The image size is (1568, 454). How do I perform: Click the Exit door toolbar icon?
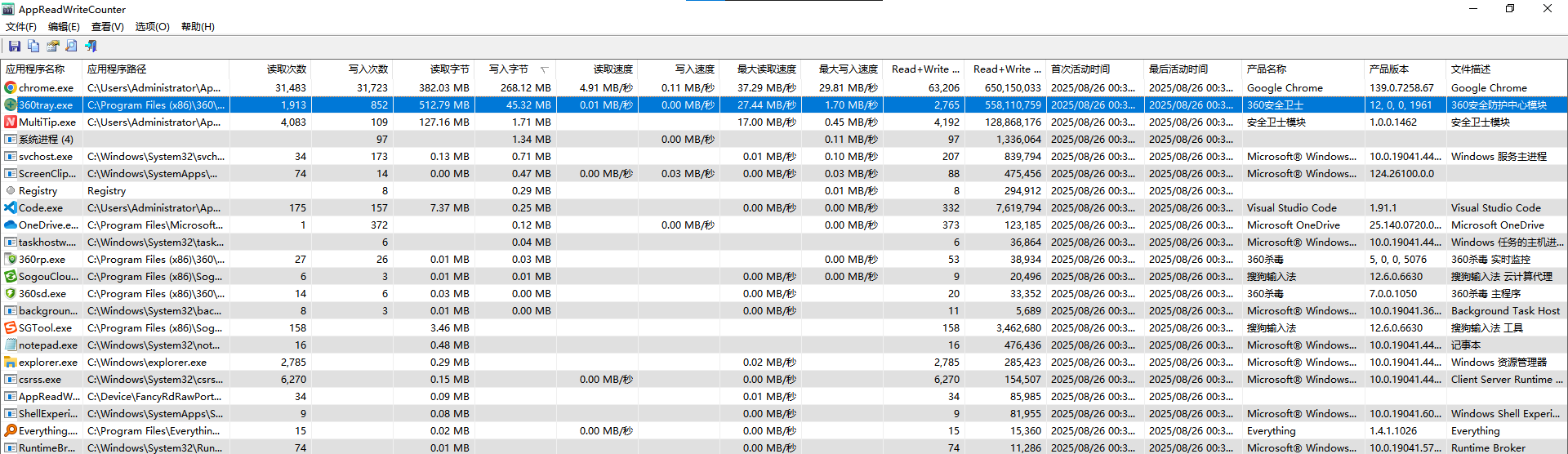coord(91,46)
